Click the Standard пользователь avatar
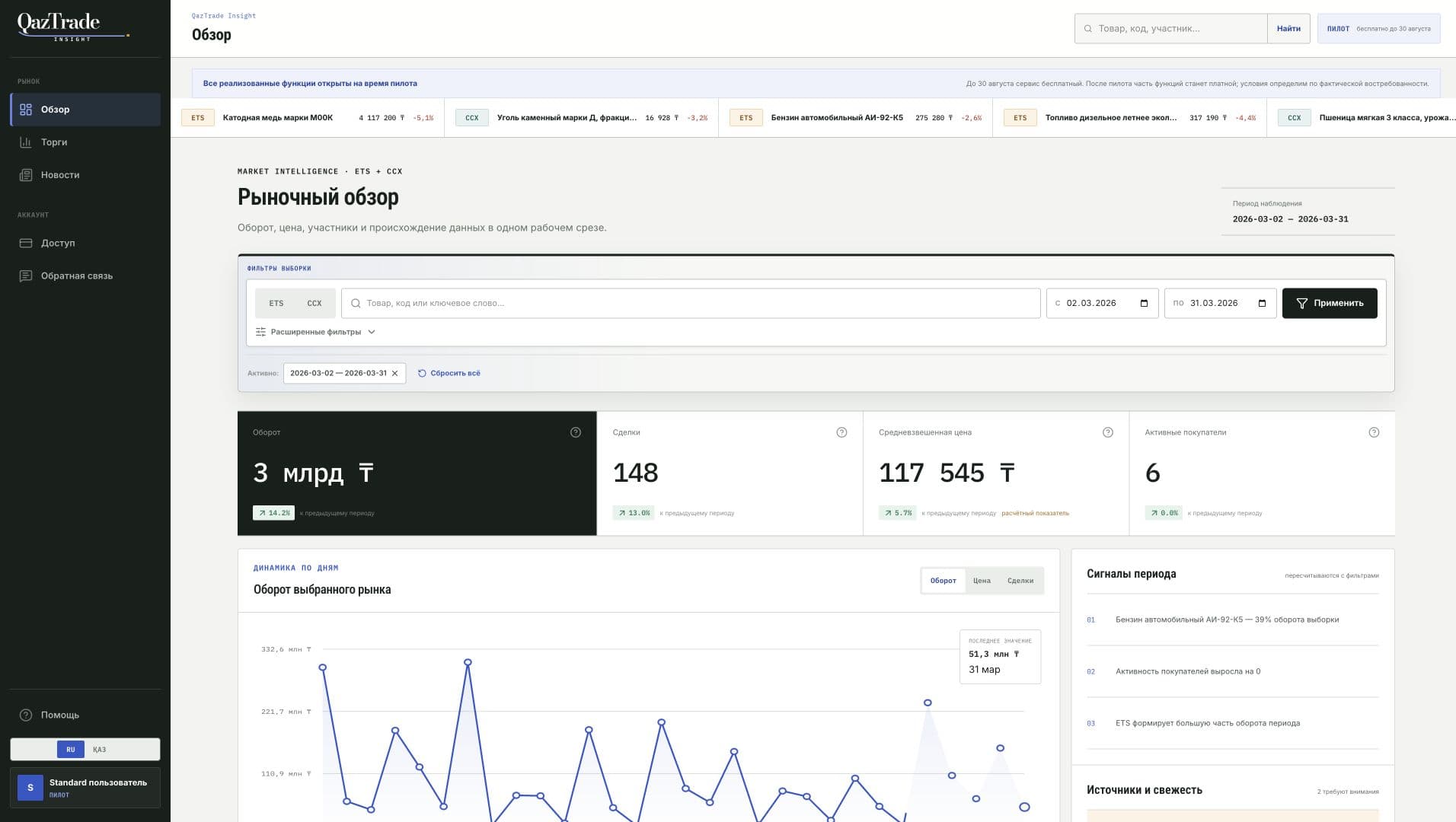Screen dimensions: 1456x822 pos(30,789)
